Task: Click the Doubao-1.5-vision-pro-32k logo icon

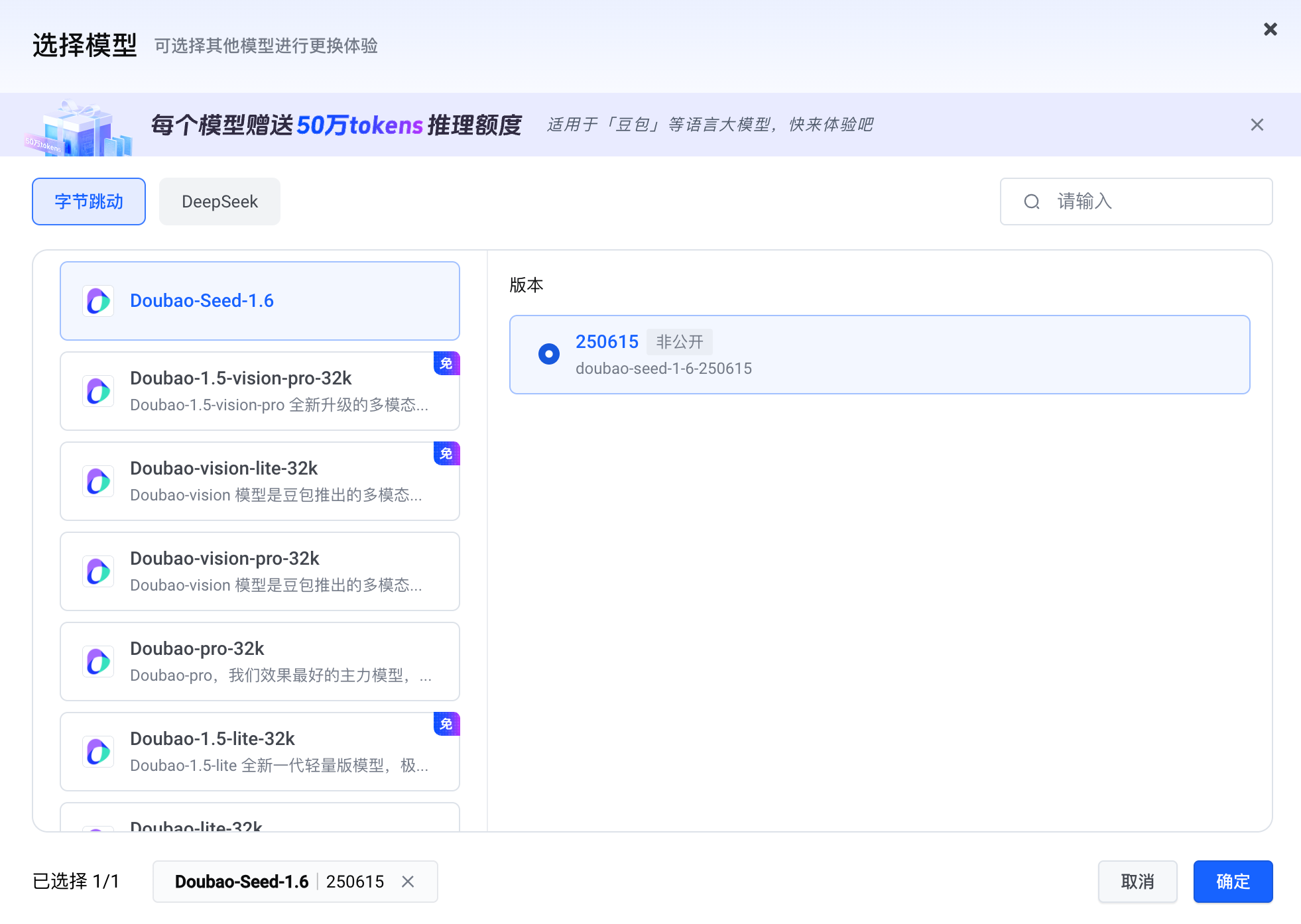Action: tap(98, 391)
